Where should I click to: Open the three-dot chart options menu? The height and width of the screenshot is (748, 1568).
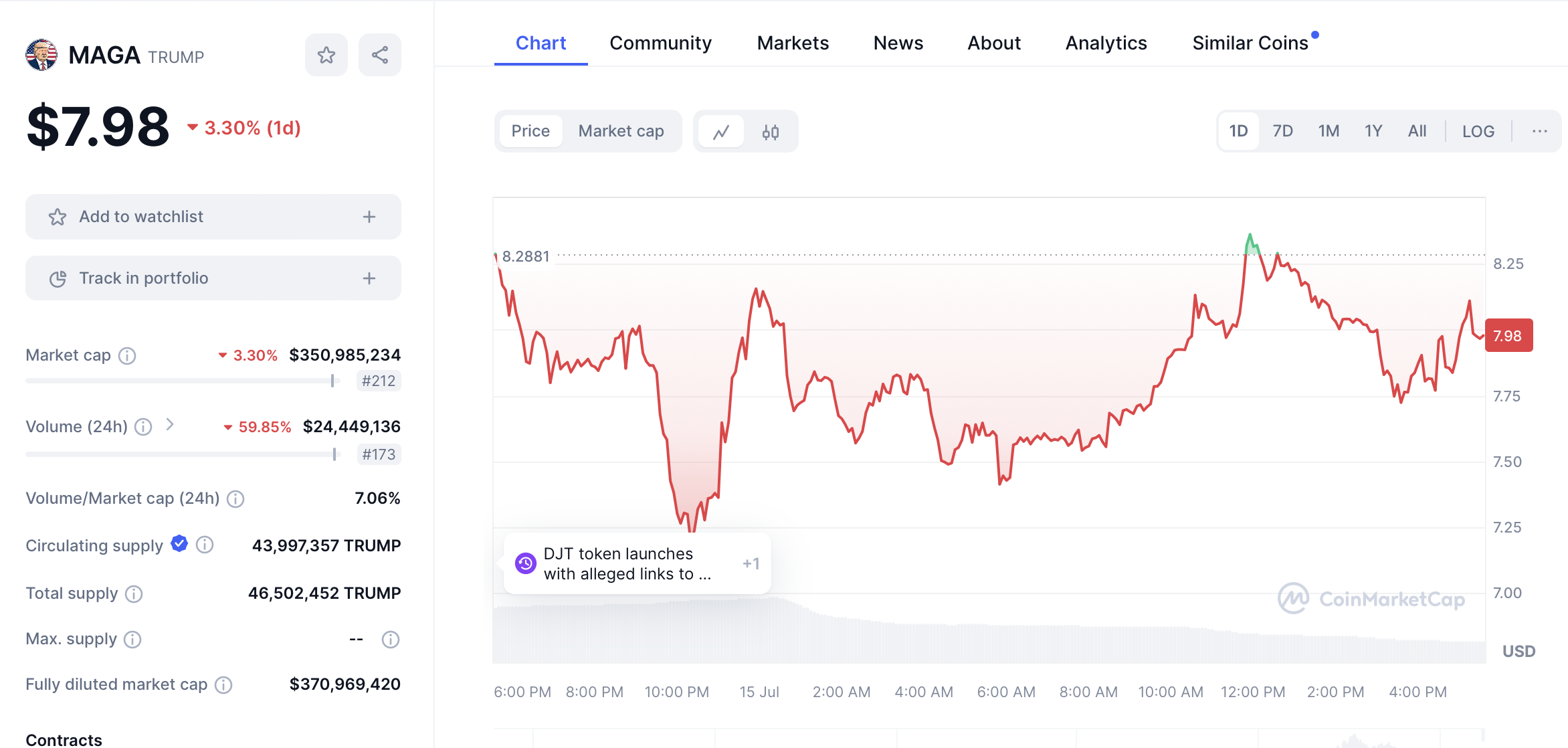pos(1539,131)
